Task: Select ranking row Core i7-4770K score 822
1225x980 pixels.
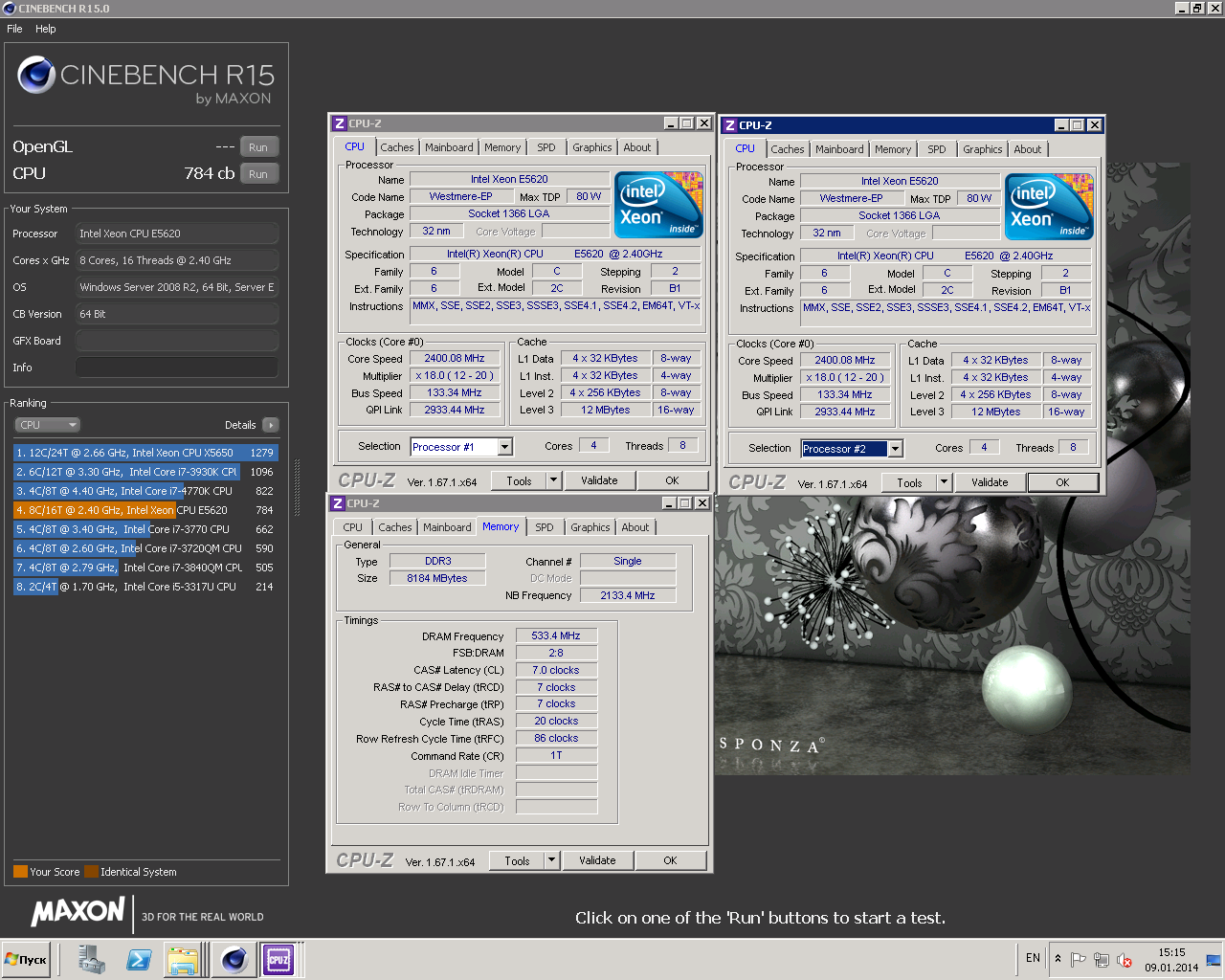Action: [x=145, y=491]
